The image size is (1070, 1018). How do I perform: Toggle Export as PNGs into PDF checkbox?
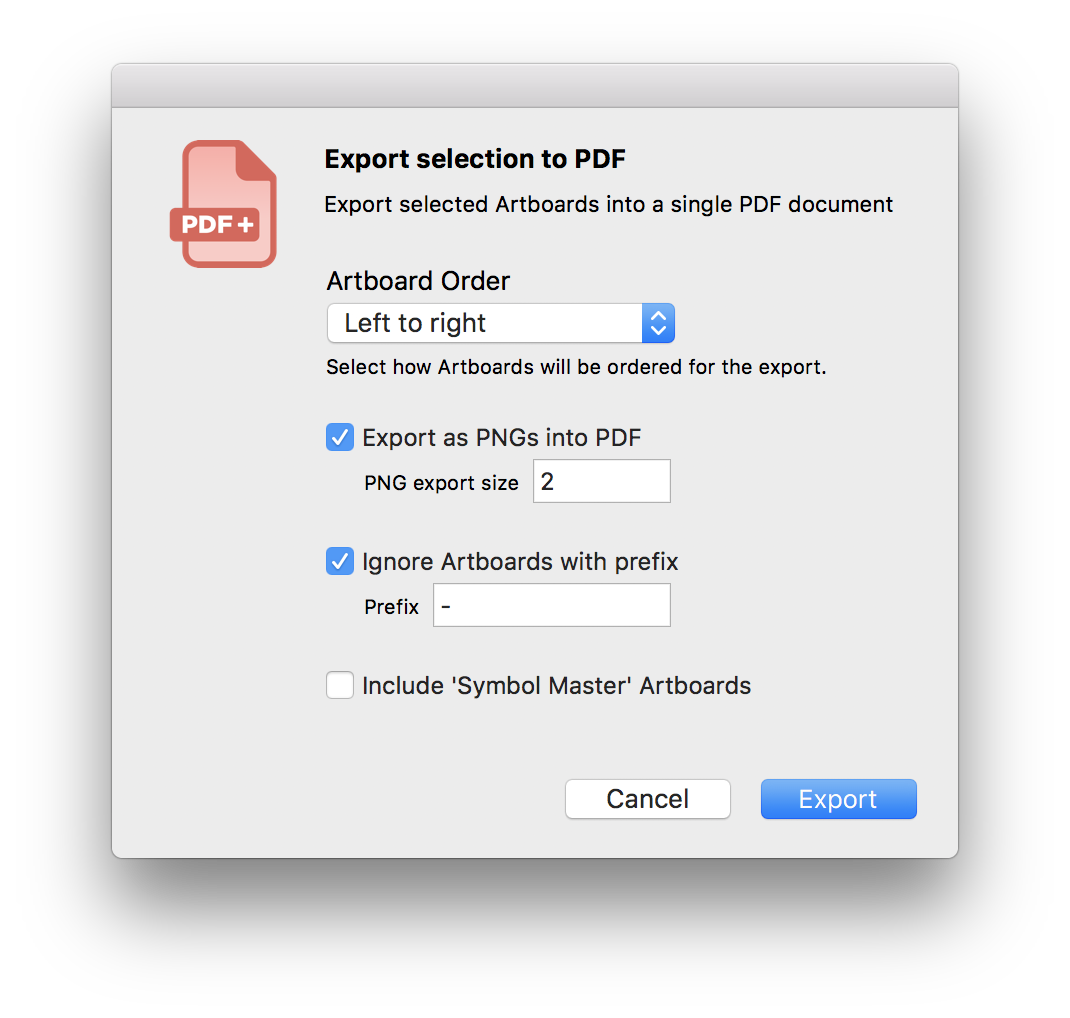point(340,437)
